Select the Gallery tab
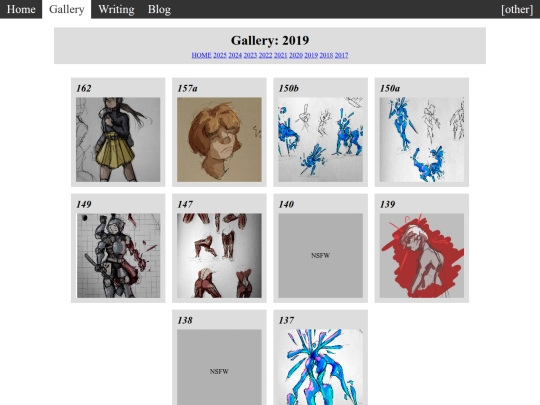 tap(66, 9)
